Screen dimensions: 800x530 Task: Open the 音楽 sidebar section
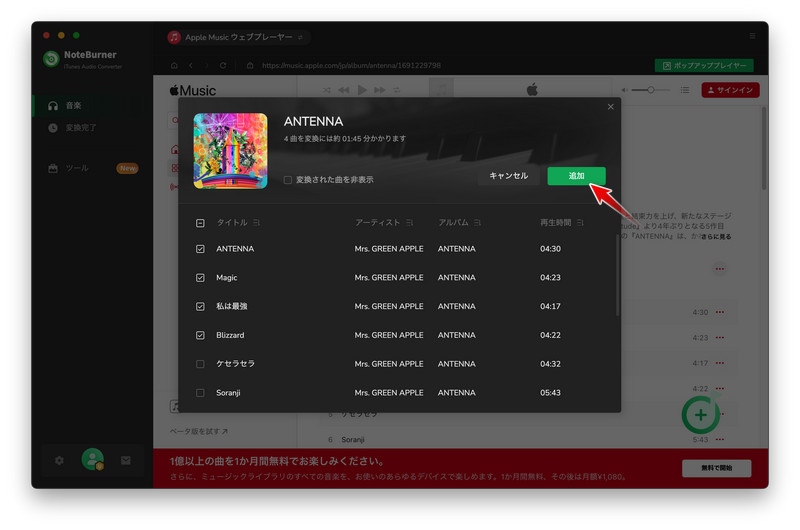pos(92,106)
